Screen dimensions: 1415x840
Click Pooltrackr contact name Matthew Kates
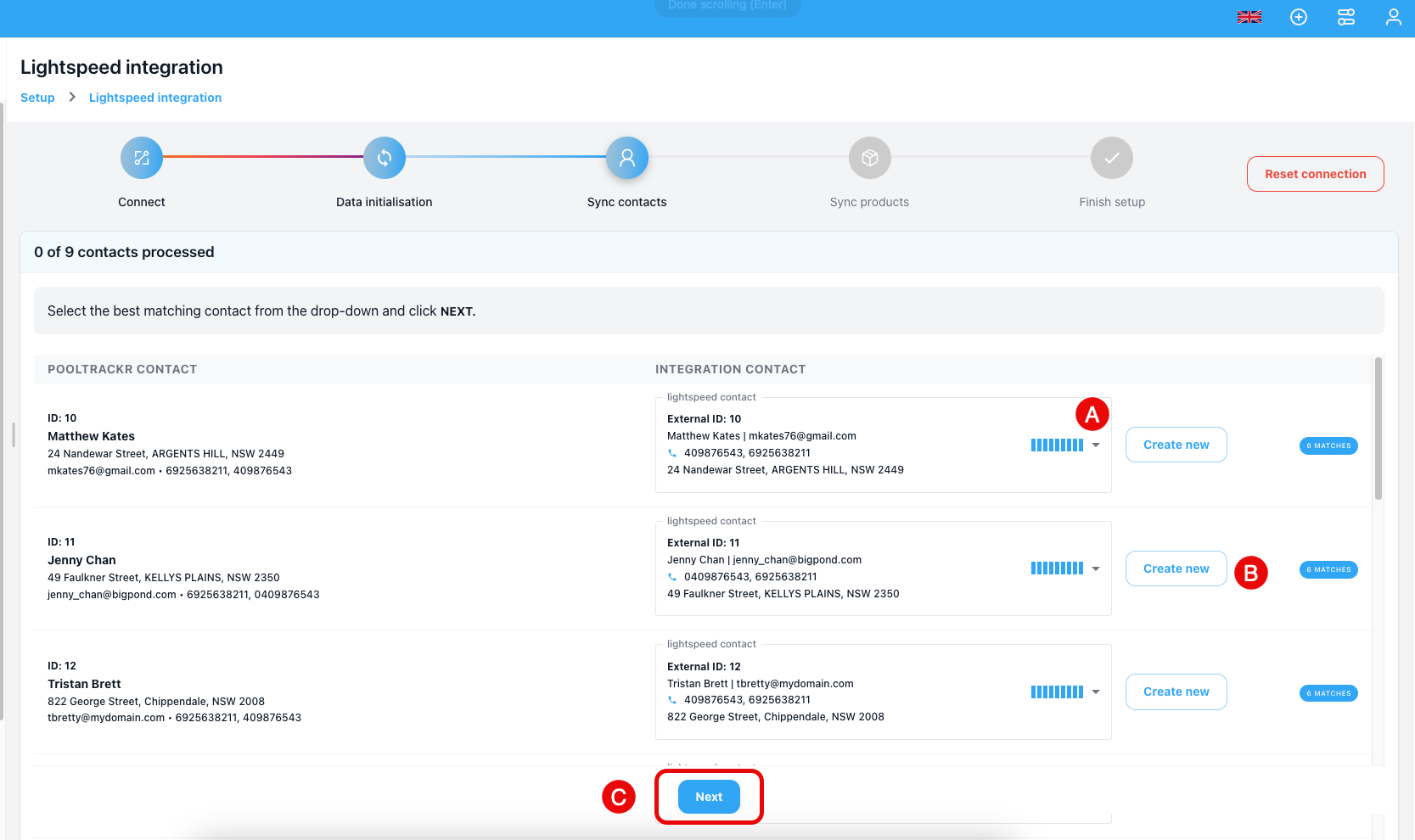tap(91, 436)
